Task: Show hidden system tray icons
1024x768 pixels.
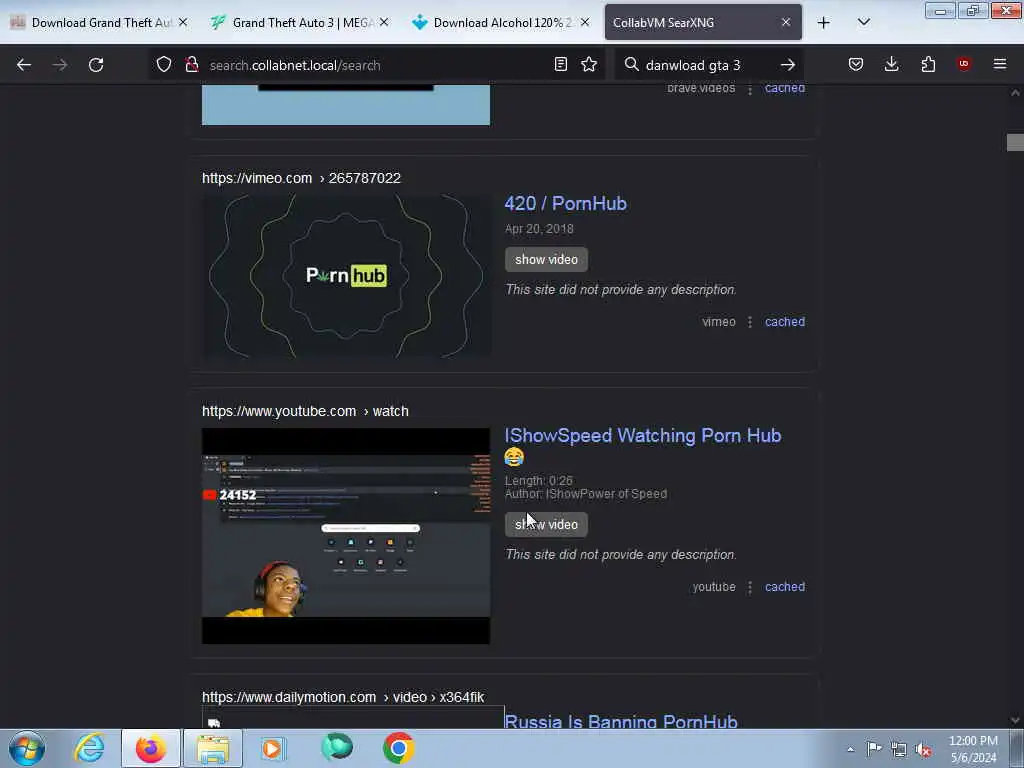Action: (850, 749)
